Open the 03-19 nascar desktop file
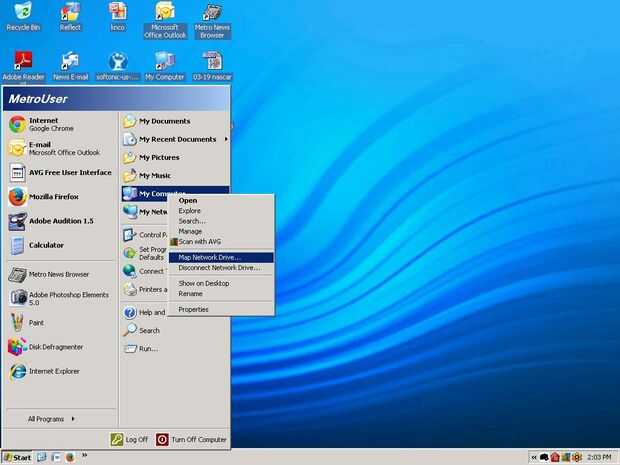Image resolution: width=620 pixels, height=465 pixels. pos(212,66)
